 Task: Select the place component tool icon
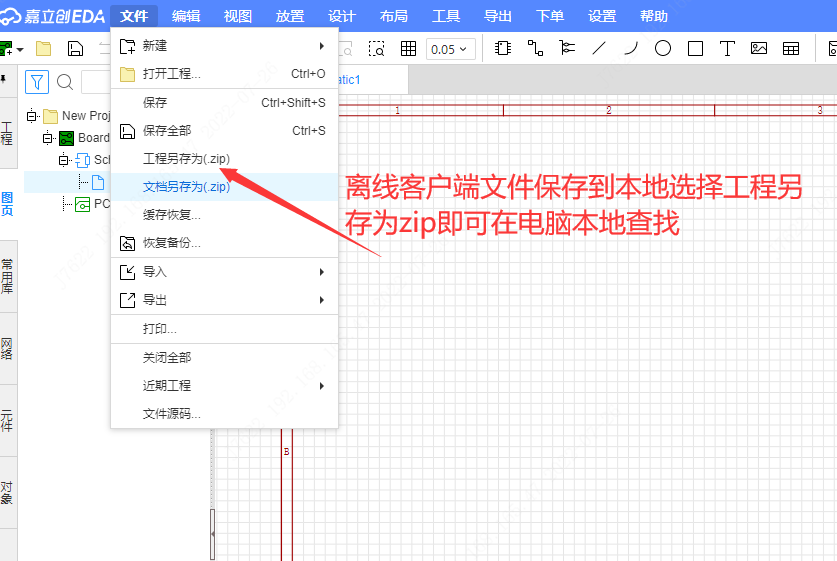coord(503,49)
